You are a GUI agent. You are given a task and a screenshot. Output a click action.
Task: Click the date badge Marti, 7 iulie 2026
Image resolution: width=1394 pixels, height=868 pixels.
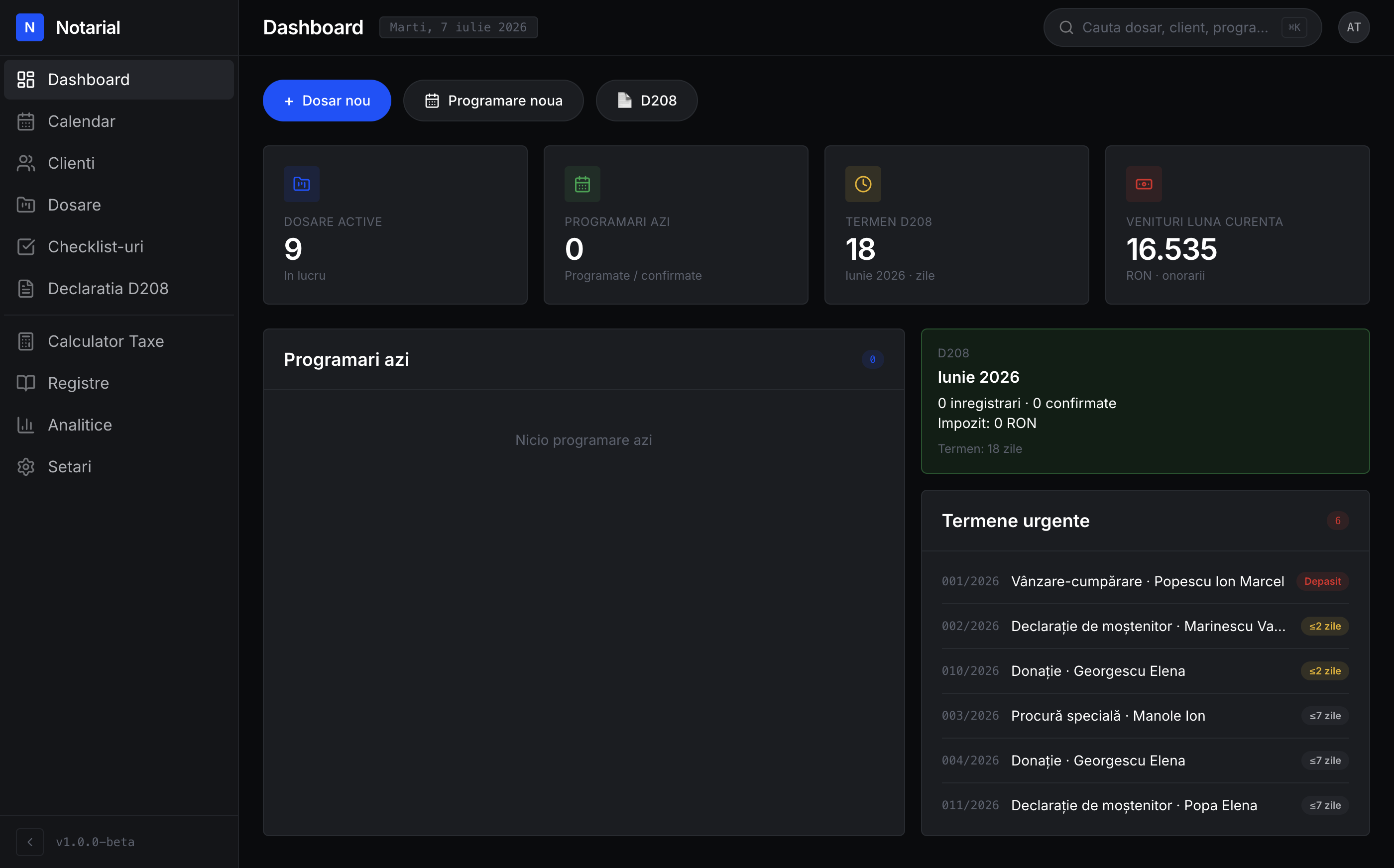pyautogui.click(x=458, y=27)
